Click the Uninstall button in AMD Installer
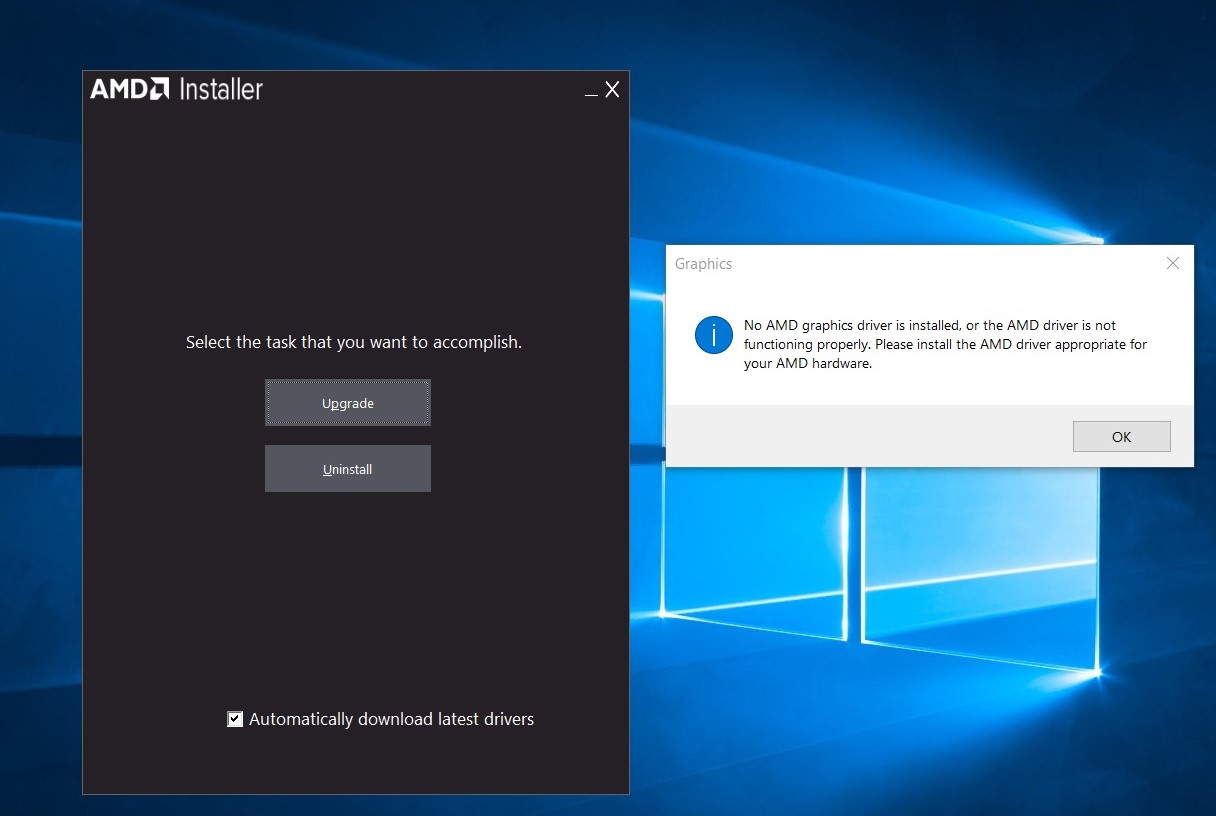Screen dimensions: 1216x816 tap(348, 469)
